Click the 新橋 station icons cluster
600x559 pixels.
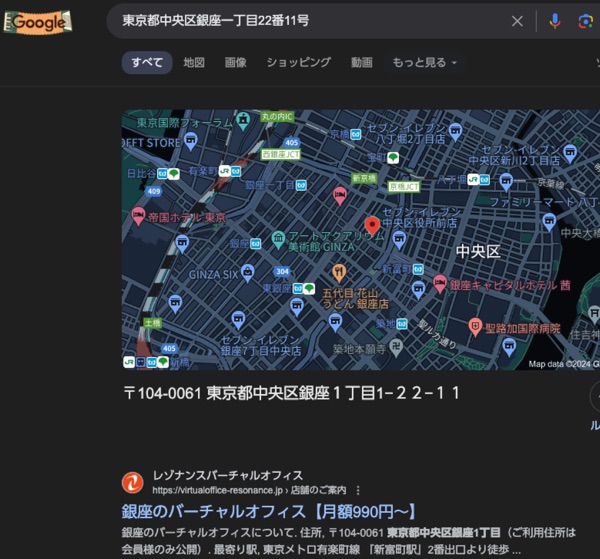pos(146,362)
